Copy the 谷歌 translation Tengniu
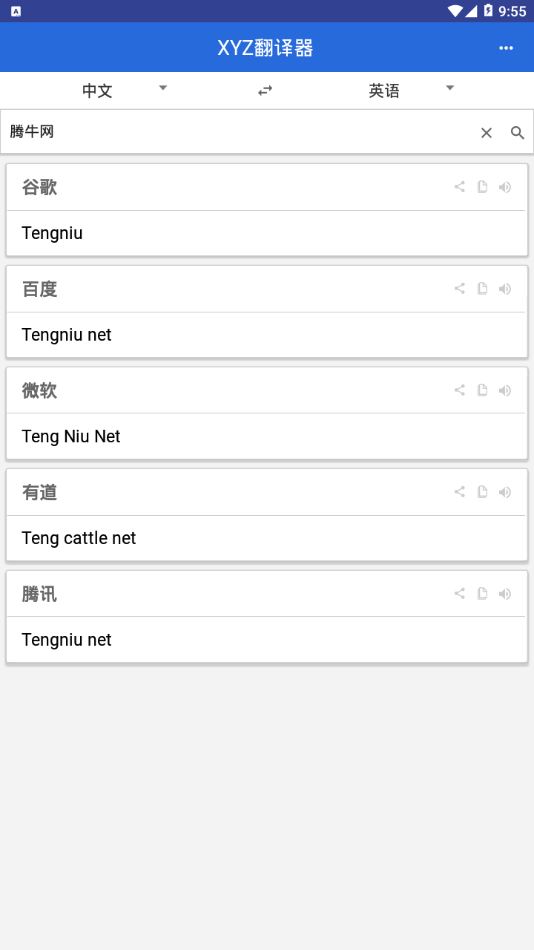 point(482,187)
